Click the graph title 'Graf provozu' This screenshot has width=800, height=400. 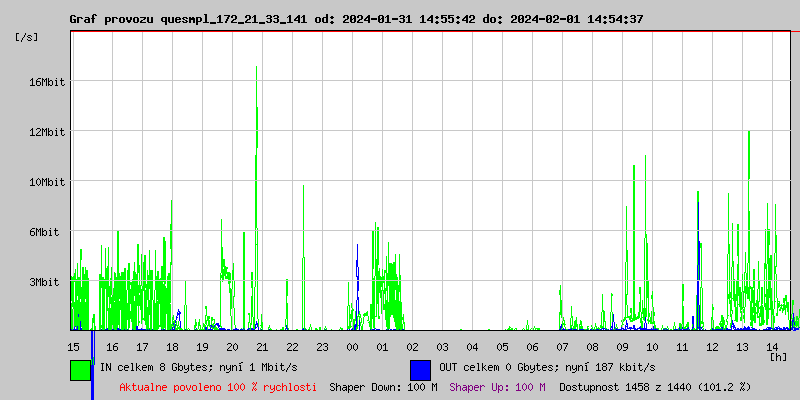tap(112, 19)
